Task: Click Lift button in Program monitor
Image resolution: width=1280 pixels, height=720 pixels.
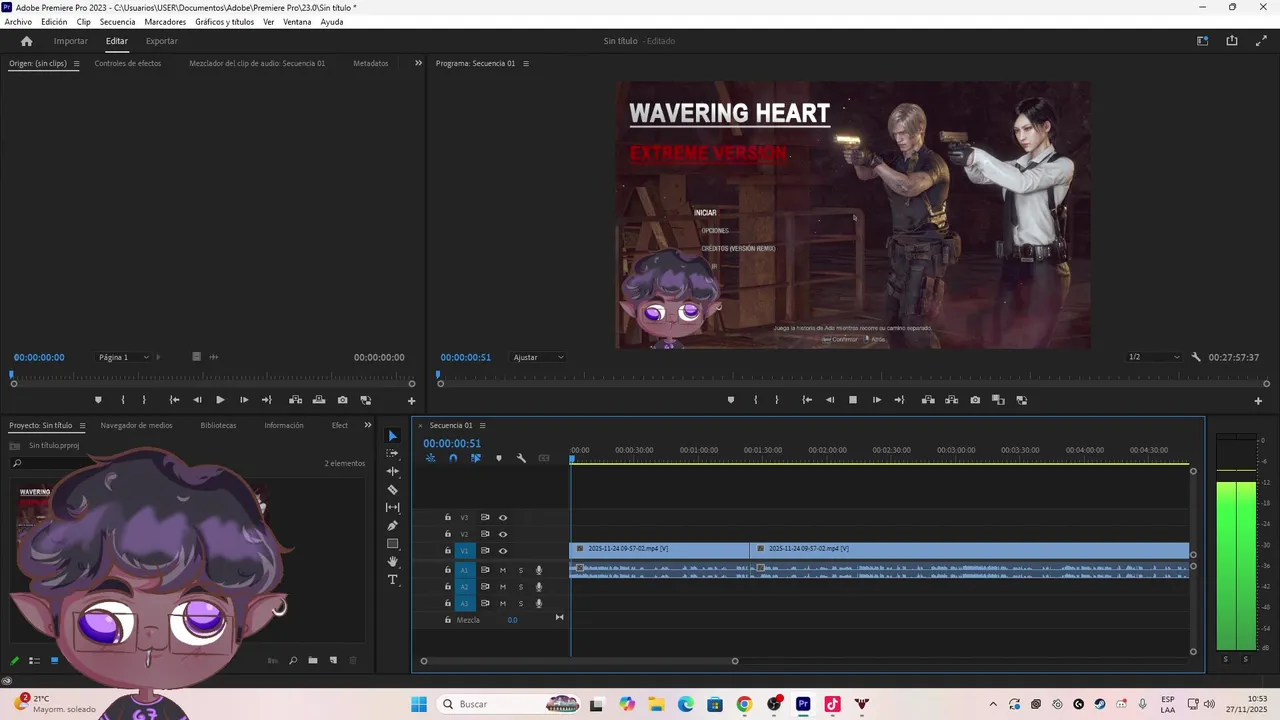Action: tap(928, 400)
